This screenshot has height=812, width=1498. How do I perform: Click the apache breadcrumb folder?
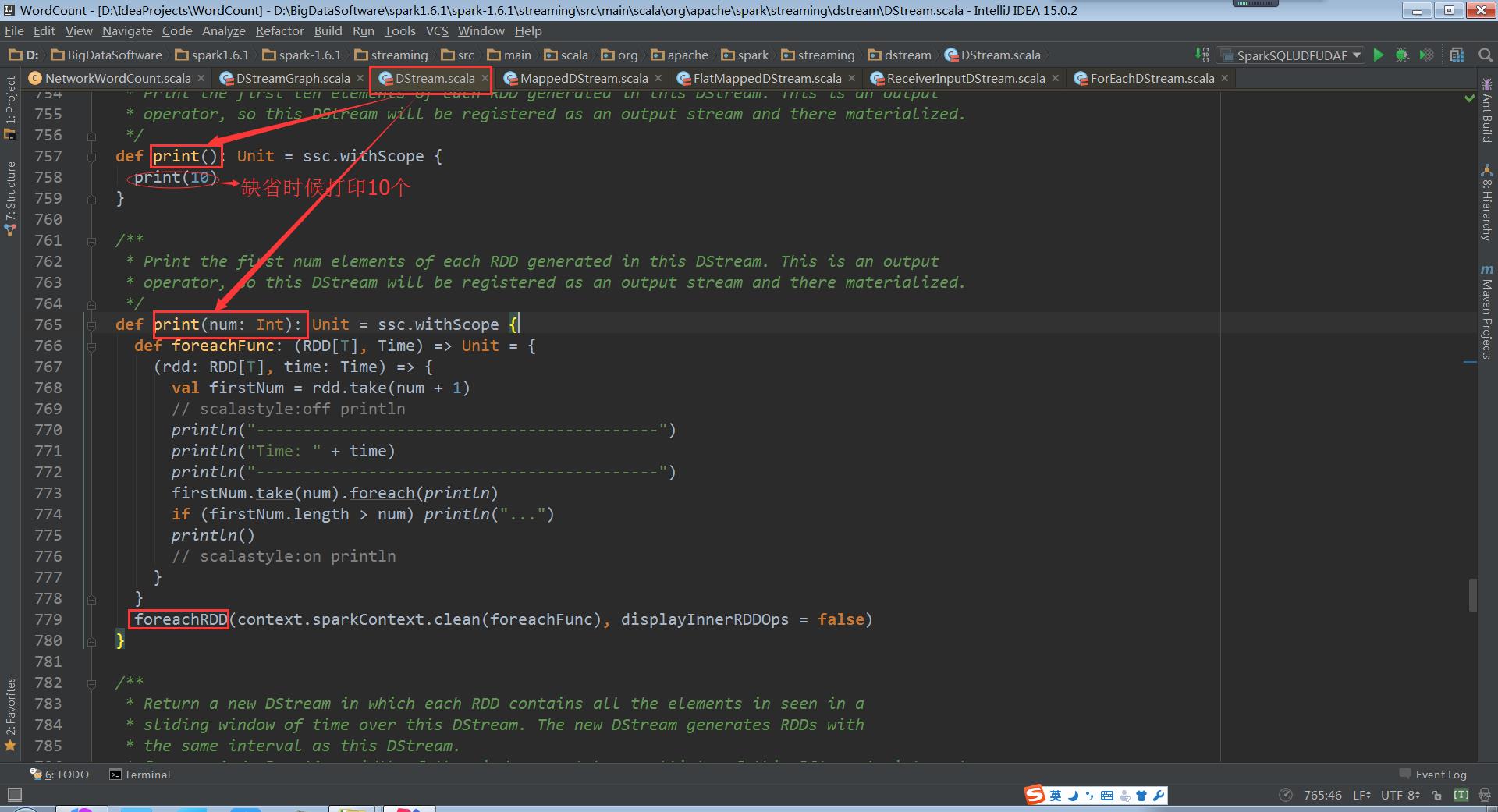pyautogui.click(x=680, y=55)
